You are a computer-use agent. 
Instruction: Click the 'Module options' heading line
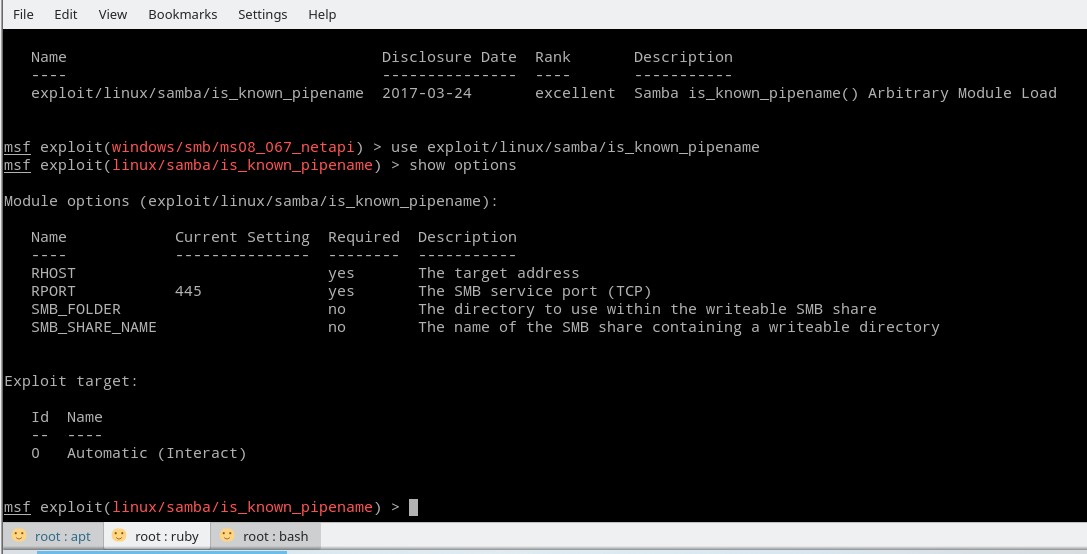[251, 201]
